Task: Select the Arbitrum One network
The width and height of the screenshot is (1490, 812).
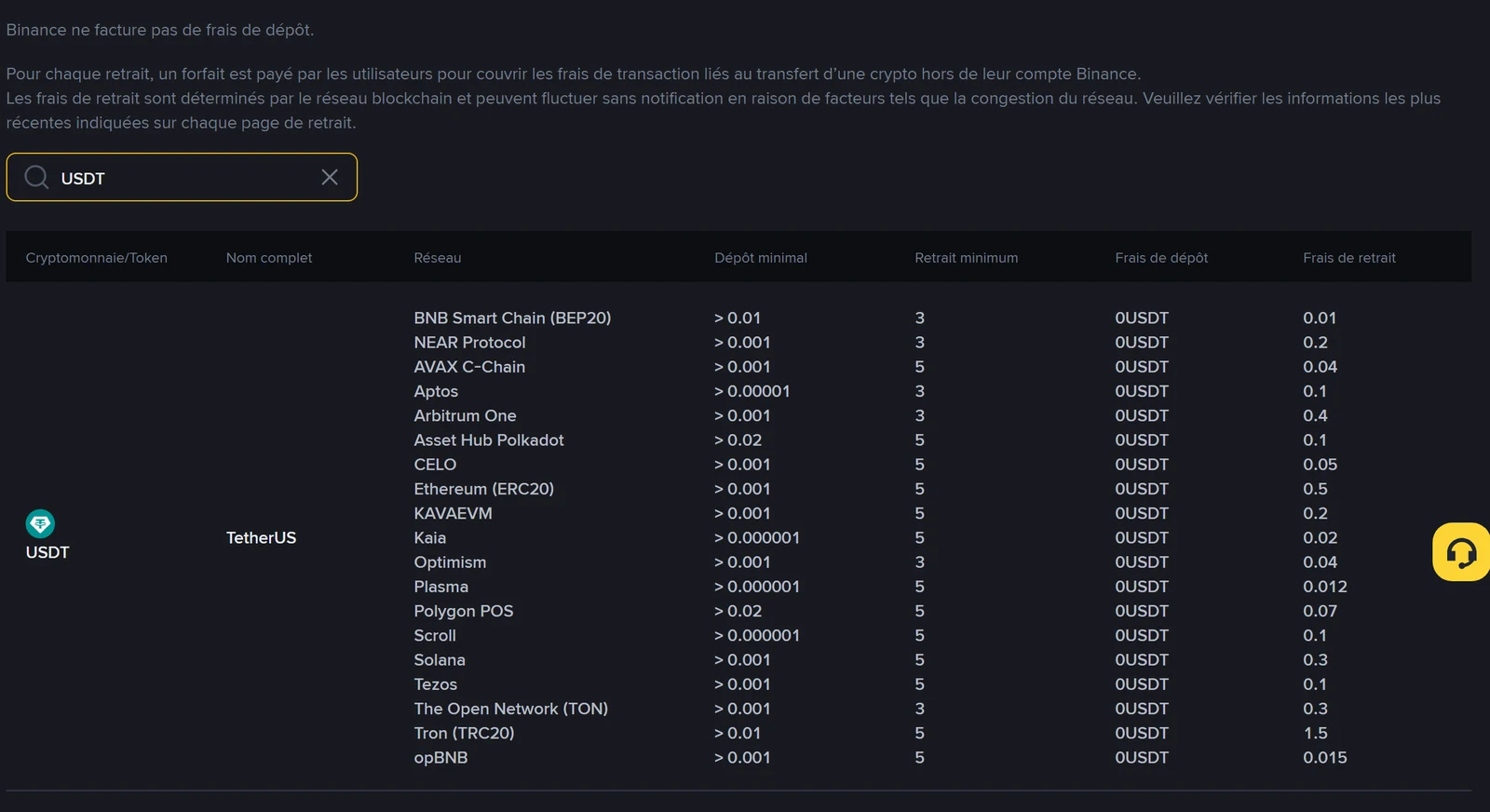Action: click(465, 415)
